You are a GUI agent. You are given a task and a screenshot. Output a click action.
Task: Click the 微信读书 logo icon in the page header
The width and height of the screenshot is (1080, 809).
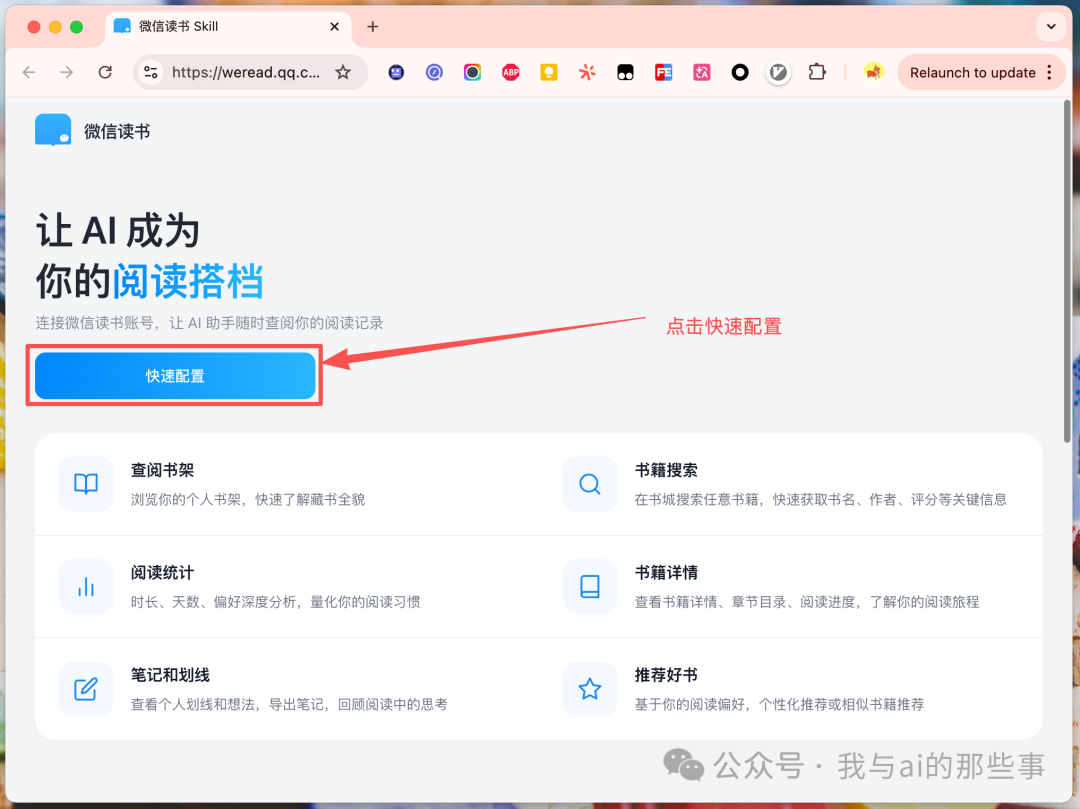click(x=53, y=130)
